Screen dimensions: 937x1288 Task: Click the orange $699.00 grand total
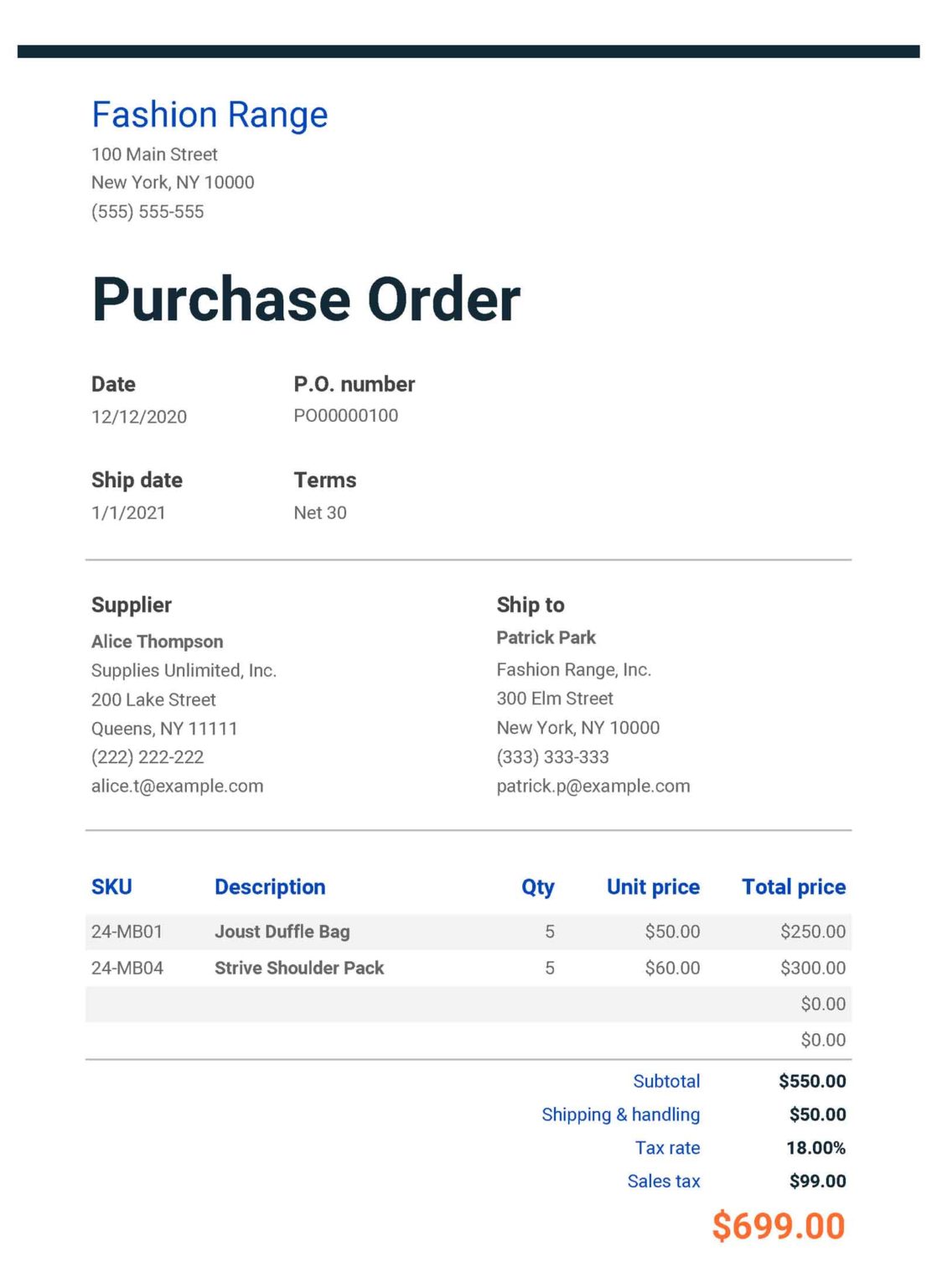coord(778,1226)
